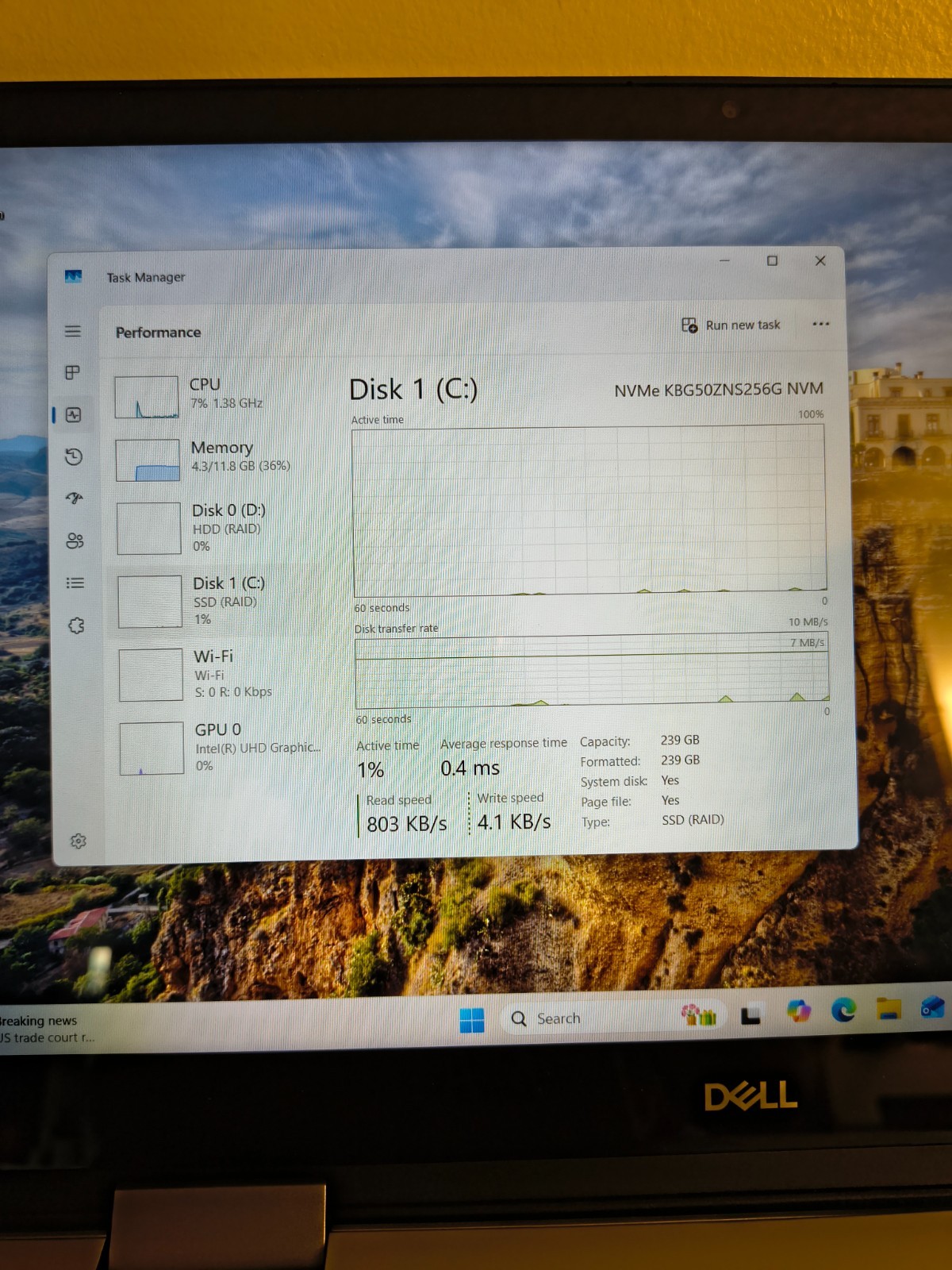Click the CPU mini graph thumbnail
This screenshot has height=1270, width=952.
point(146,397)
